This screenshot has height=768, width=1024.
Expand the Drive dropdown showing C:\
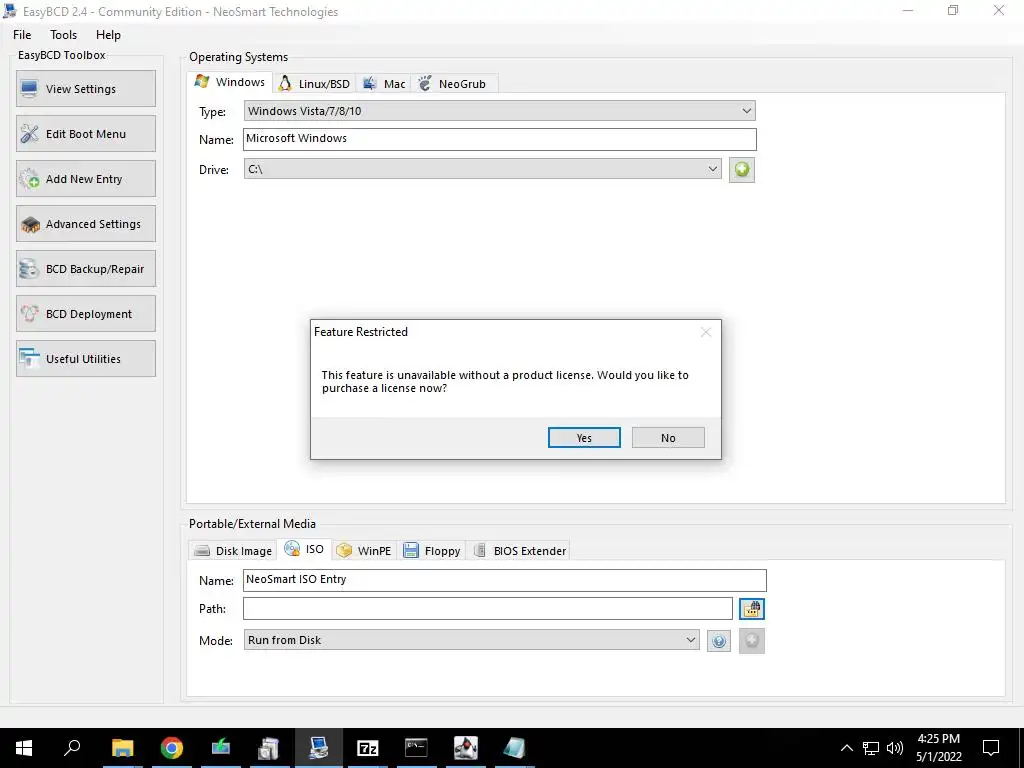tap(483, 168)
